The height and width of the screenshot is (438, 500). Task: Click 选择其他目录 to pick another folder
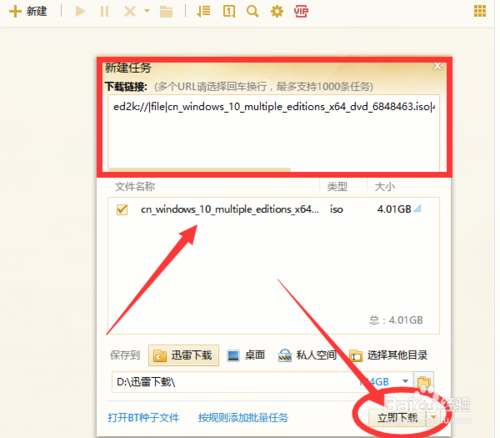[388, 355]
